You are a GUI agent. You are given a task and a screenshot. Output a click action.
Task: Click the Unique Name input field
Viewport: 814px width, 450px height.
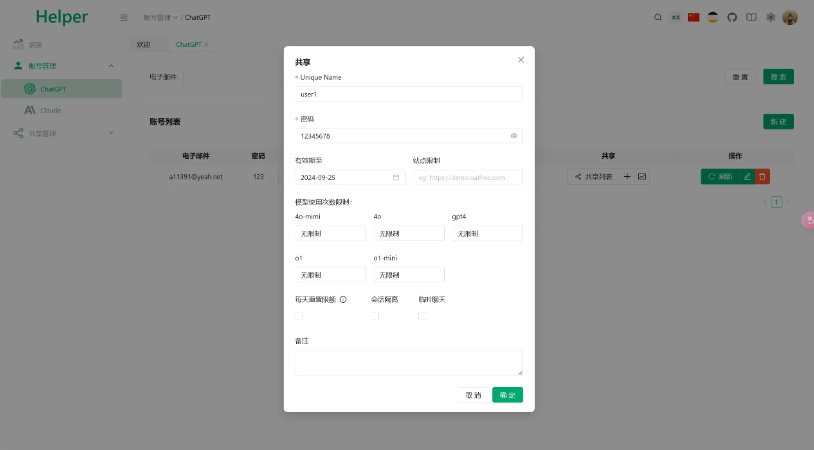409,94
